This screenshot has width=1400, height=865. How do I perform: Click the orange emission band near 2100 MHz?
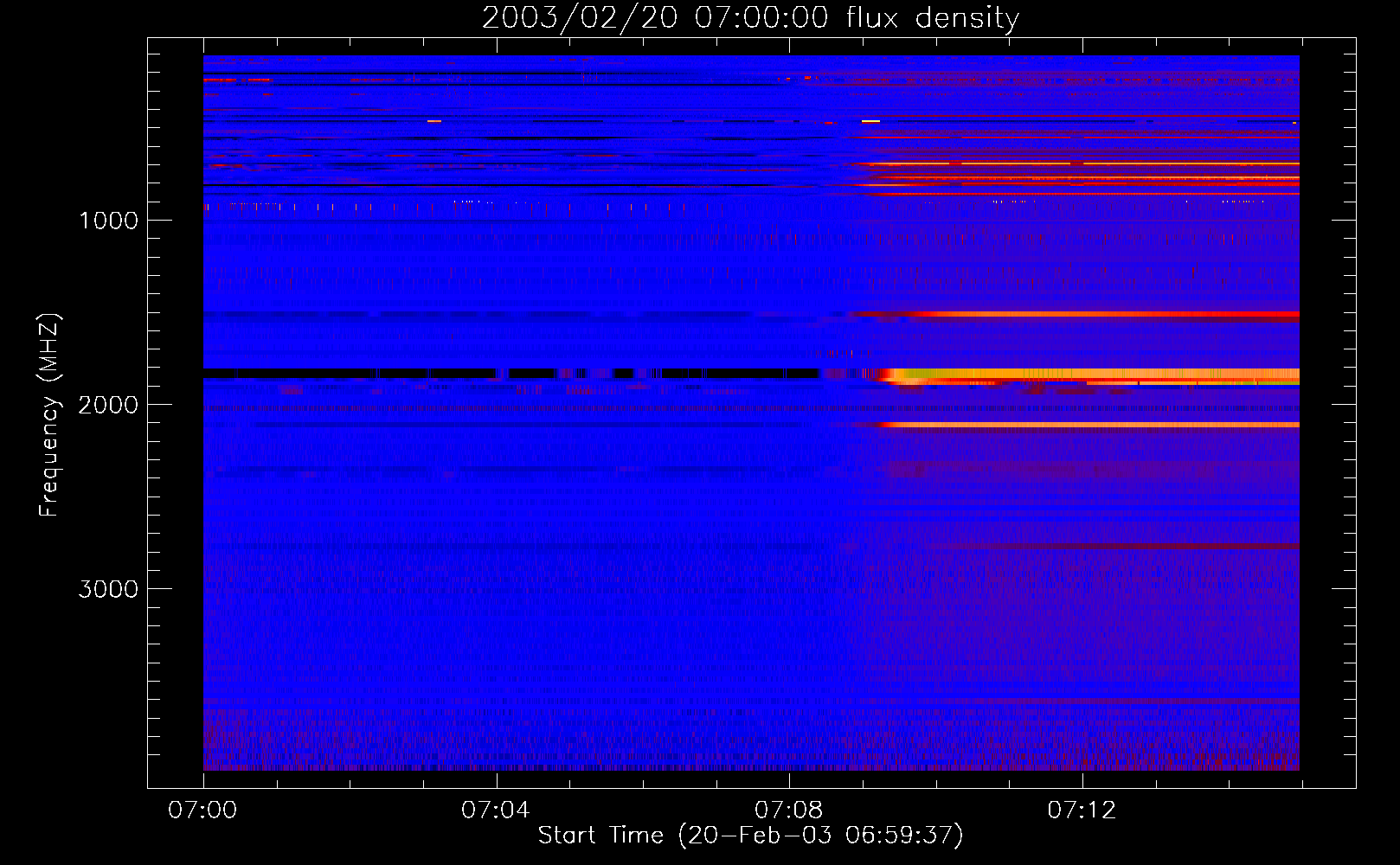pos(1089,425)
